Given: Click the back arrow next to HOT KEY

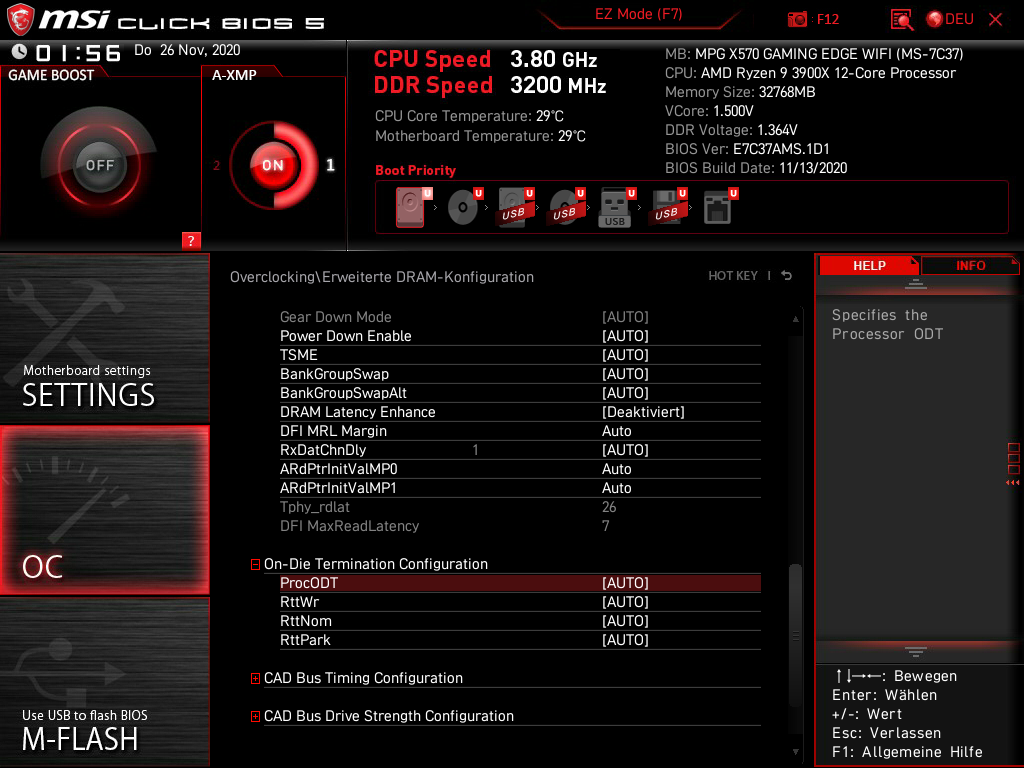Looking at the screenshot, I should [787, 276].
